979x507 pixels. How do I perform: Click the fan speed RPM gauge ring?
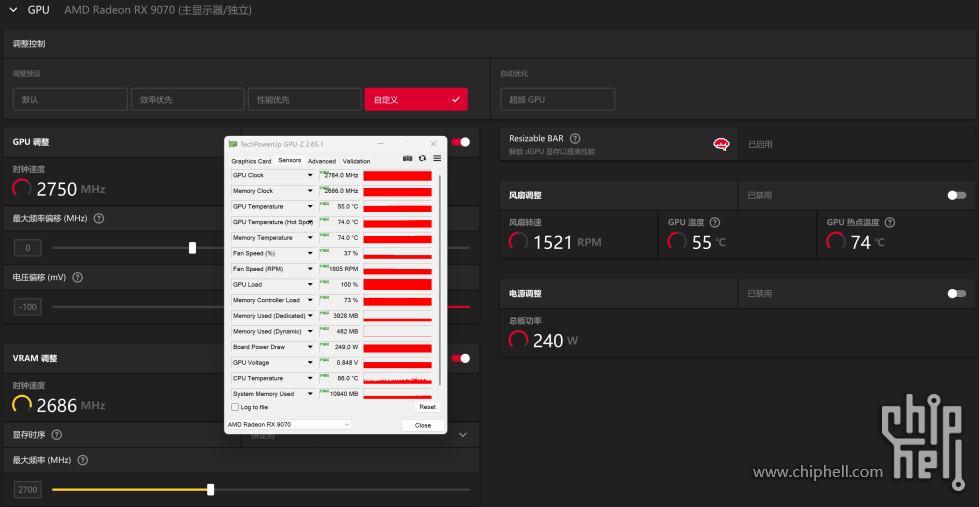[518, 242]
